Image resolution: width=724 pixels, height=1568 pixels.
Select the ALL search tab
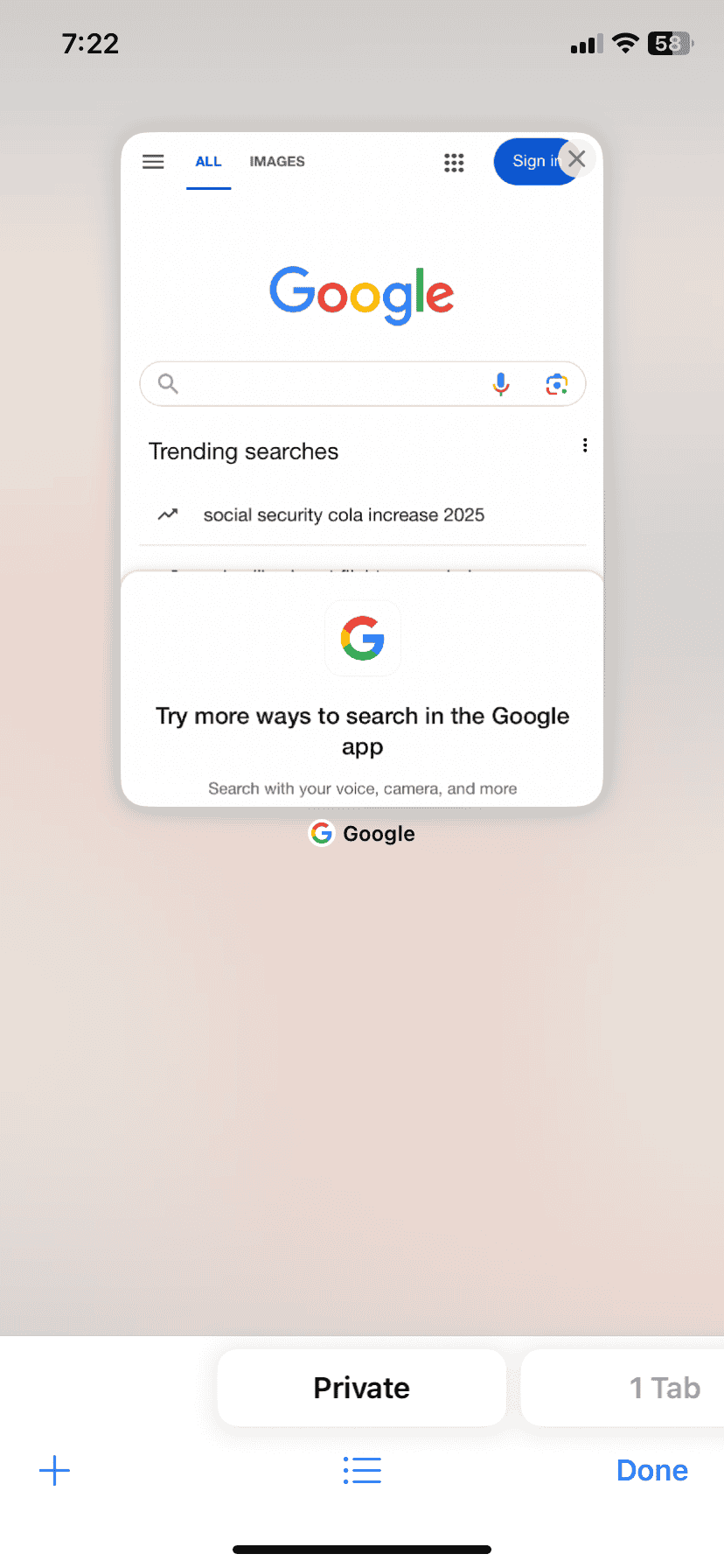208,162
